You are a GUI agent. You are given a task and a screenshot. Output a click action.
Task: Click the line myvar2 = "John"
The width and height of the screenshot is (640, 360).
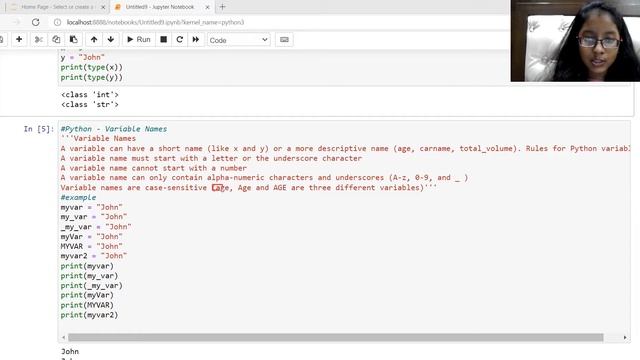click(94, 256)
